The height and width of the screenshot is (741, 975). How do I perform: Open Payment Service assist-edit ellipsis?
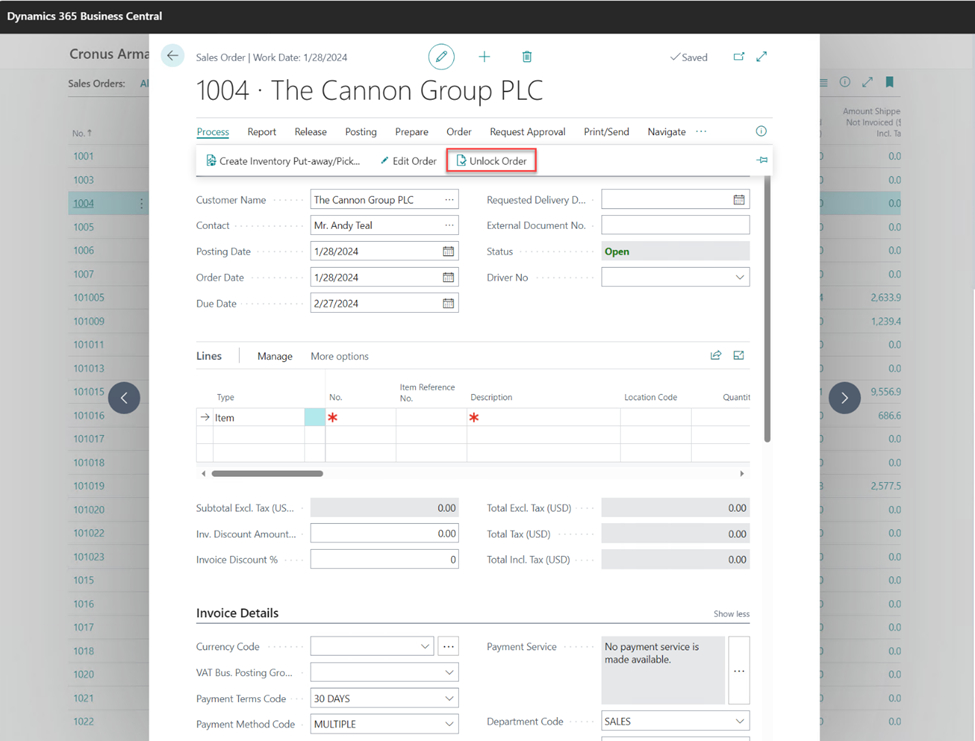739,670
